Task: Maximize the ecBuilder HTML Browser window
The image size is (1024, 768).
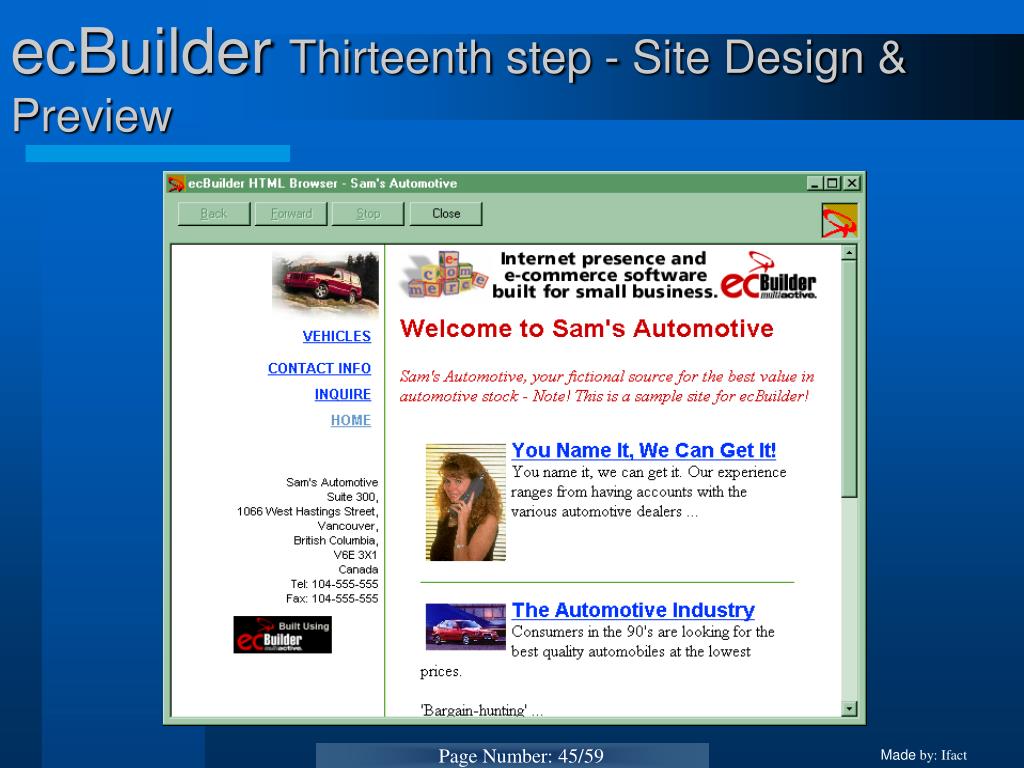Action: tap(831, 184)
